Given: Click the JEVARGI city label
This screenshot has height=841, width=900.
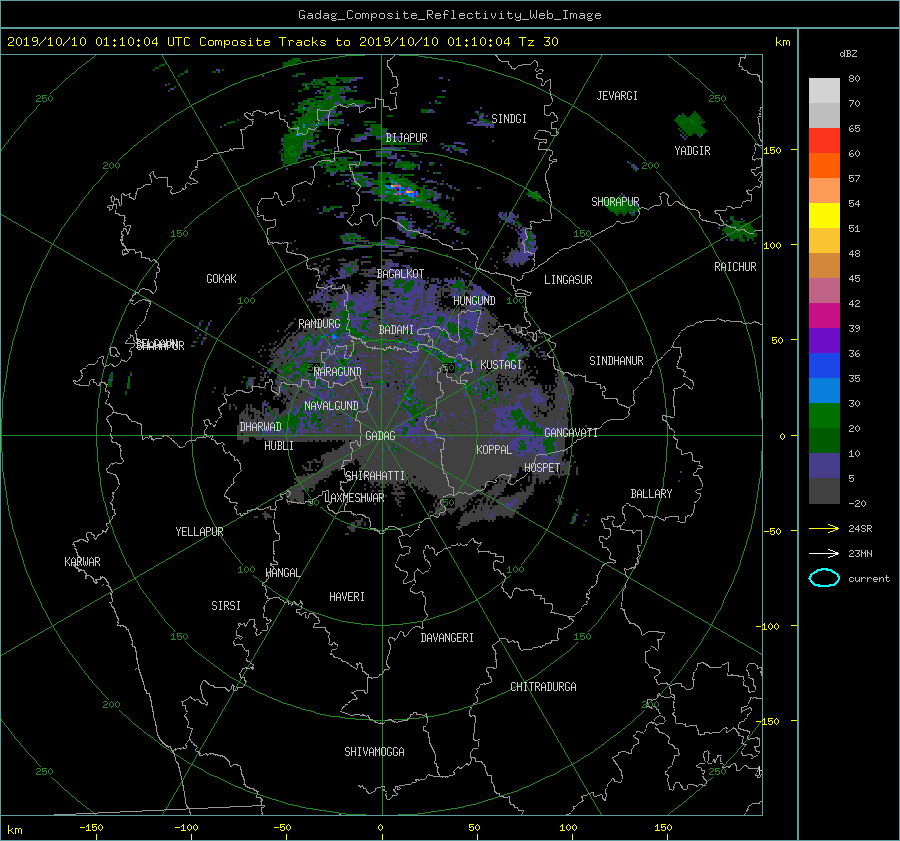Looking at the screenshot, I should 617,96.
